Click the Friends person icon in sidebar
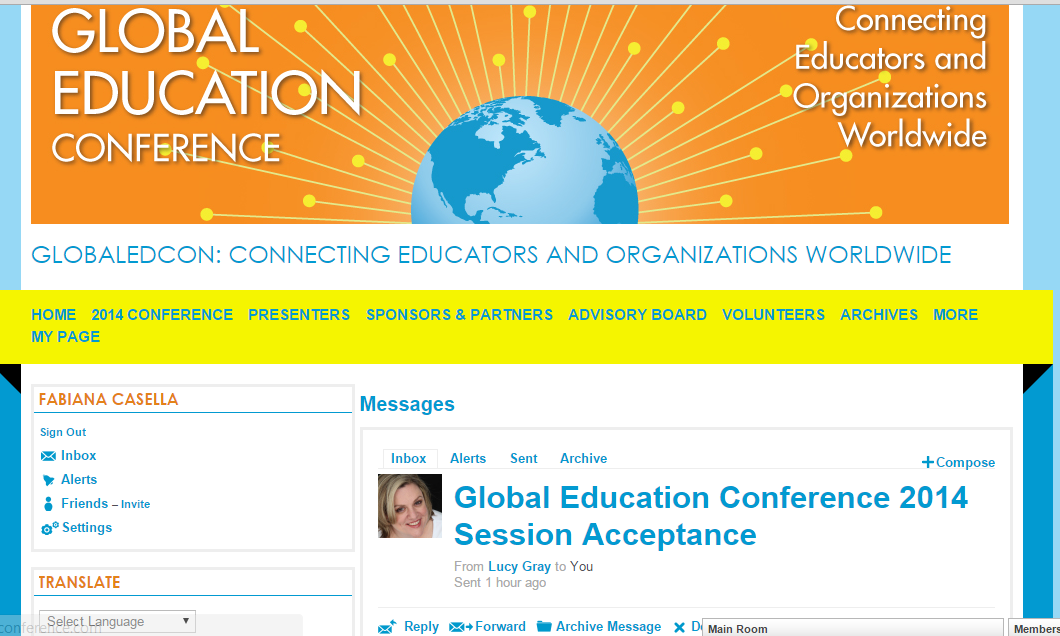Viewport: 1060px width, 636px height. tap(48, 504)
